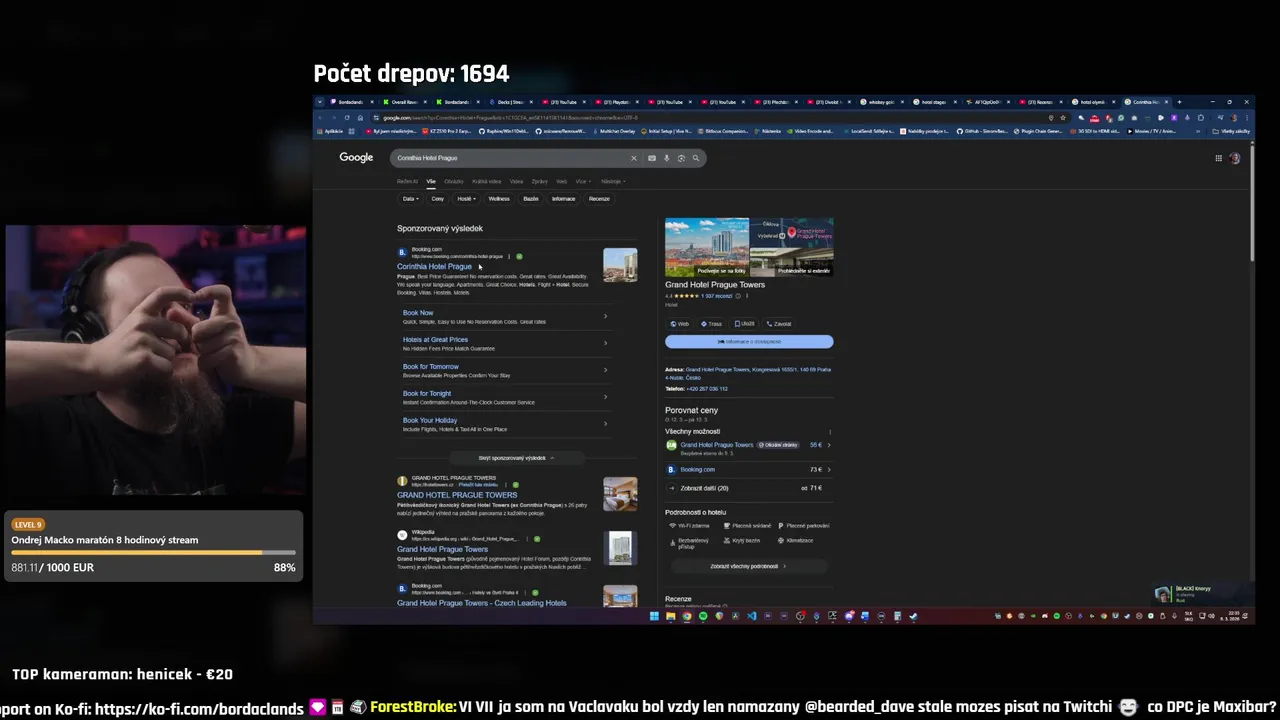1280x720 pixels.
Task: Apply the Wellness filter chip
Action: [499, 199]
